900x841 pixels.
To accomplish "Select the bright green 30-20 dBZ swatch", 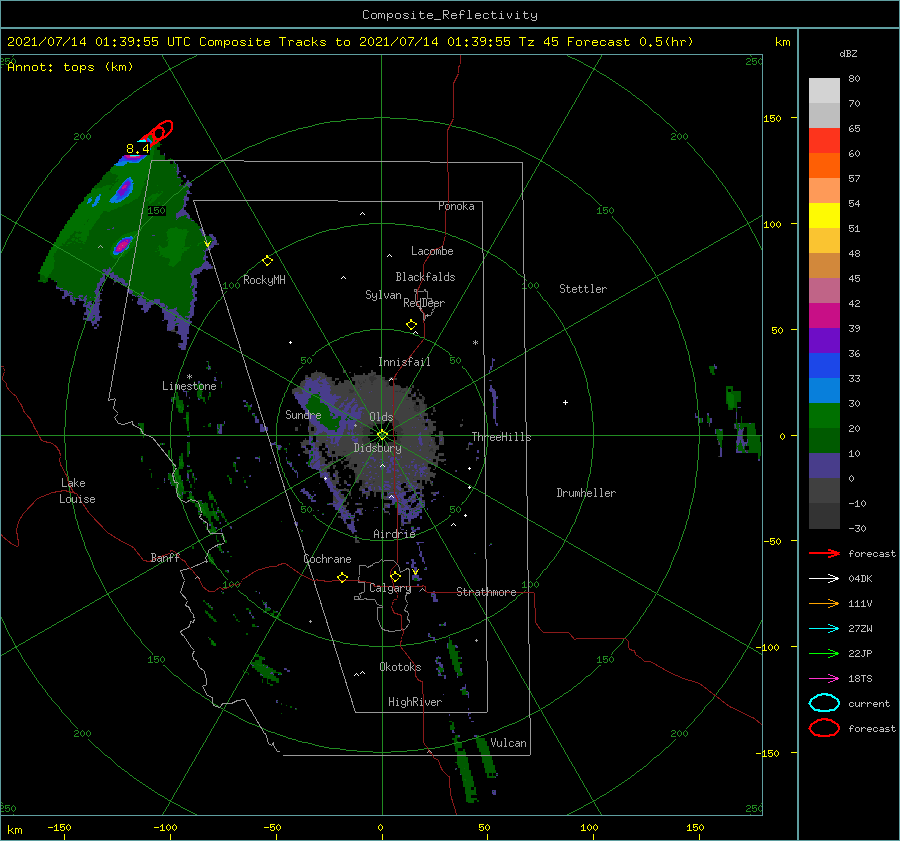I will coord(824,416).
